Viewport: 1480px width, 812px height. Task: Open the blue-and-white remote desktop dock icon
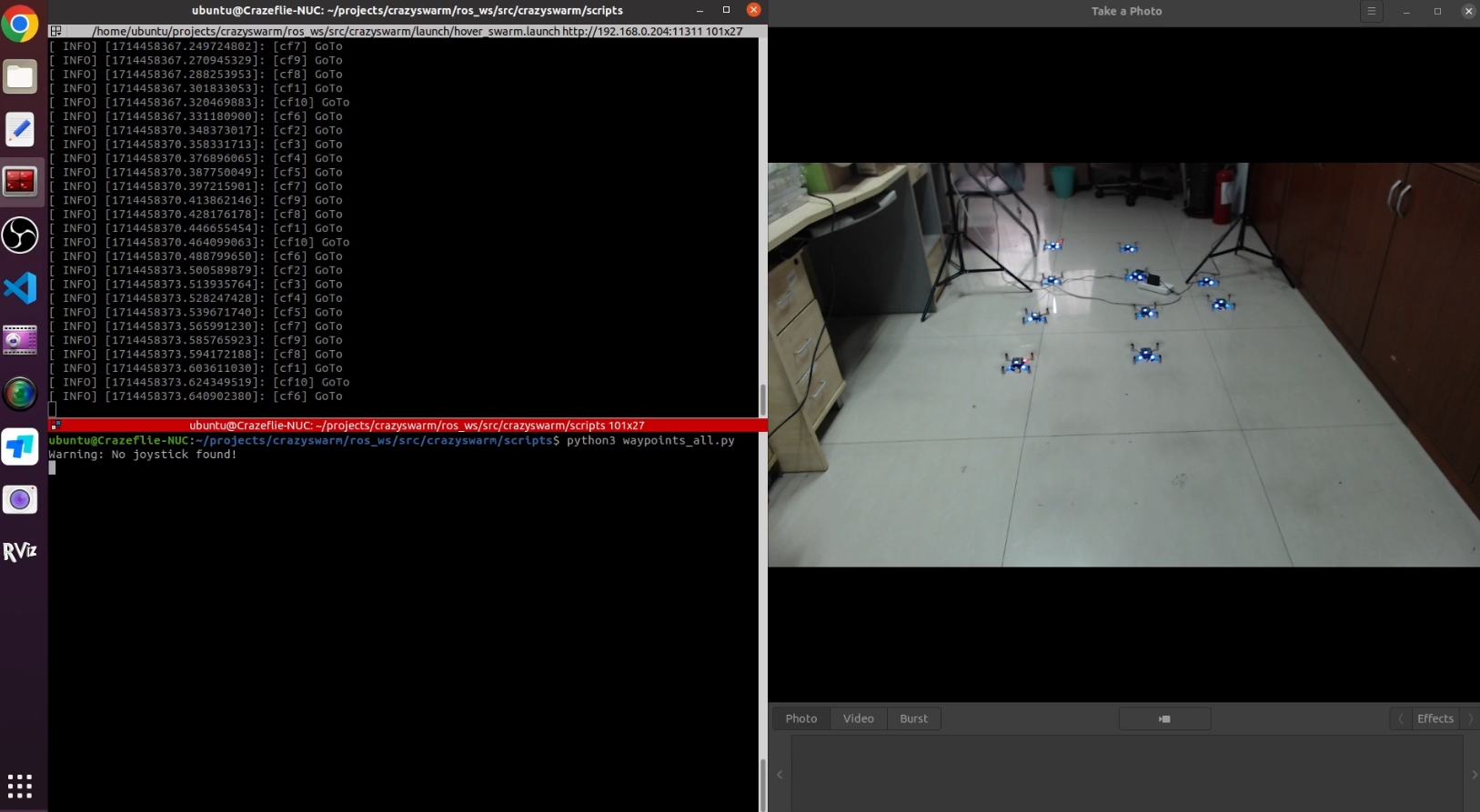pyautogui.click(x=20, y=446)
